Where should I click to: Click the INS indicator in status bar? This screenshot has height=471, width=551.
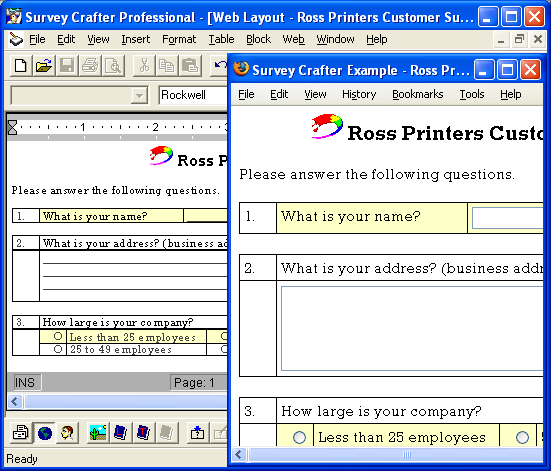point(27,382)
